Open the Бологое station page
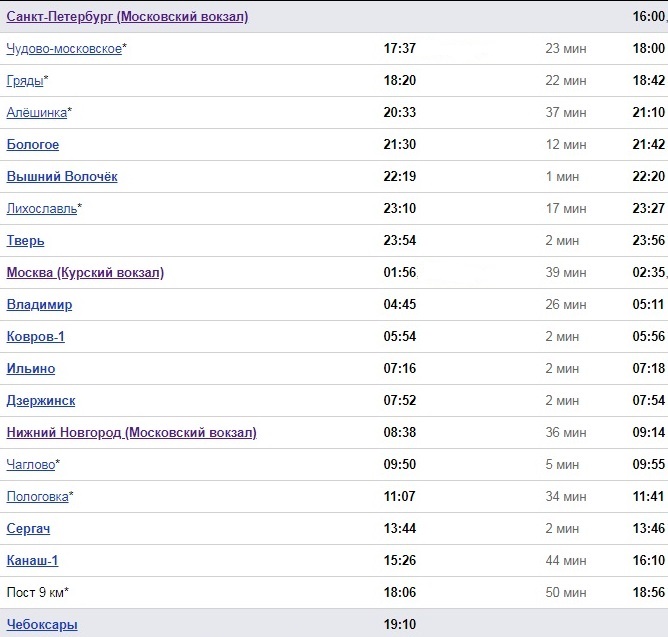Viewport: 668px width, 637px height. 33,145
